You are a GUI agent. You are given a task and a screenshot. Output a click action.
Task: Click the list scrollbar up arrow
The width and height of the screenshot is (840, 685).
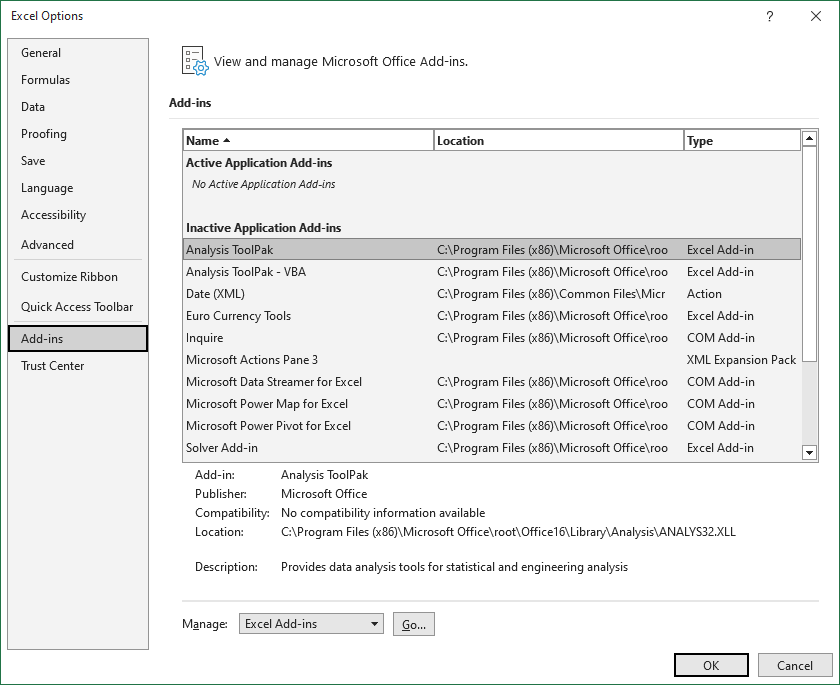(810, 140)
